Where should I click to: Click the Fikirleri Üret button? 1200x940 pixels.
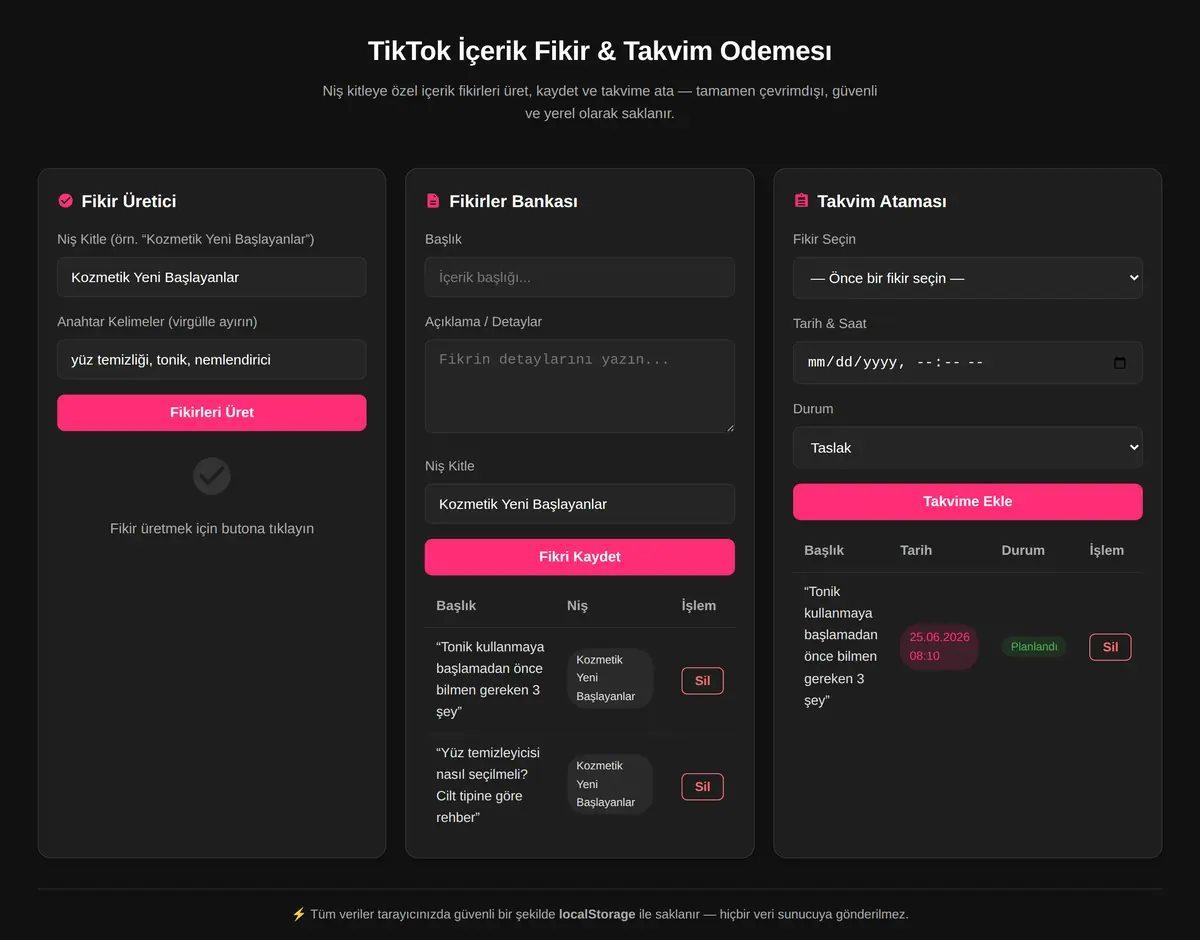(212, 412)
